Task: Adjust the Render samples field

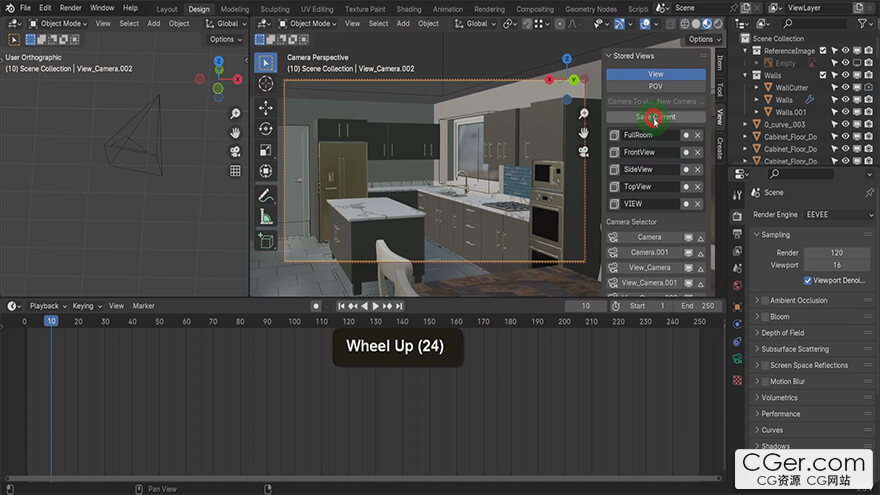Action: coord(836,253)
